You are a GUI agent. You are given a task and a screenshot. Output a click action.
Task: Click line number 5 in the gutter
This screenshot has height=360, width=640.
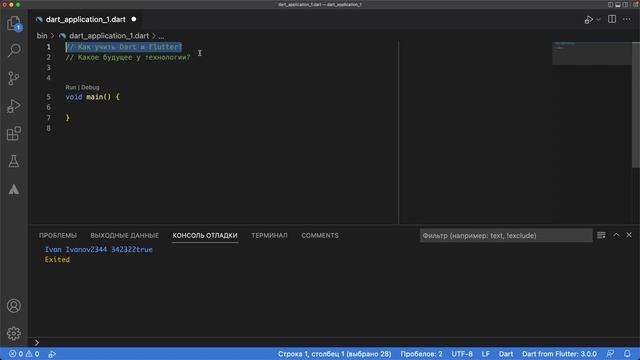coord(49,97)
